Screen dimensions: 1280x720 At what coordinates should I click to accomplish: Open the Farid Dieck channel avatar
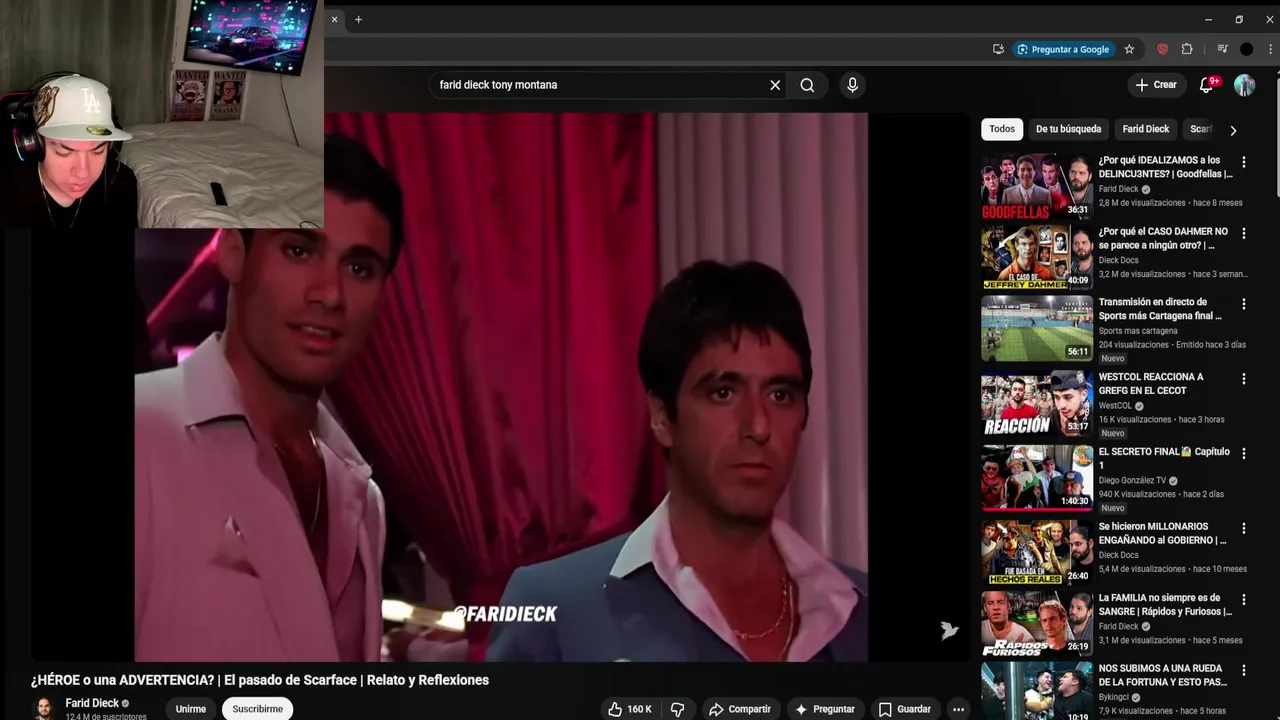[44, 708]
